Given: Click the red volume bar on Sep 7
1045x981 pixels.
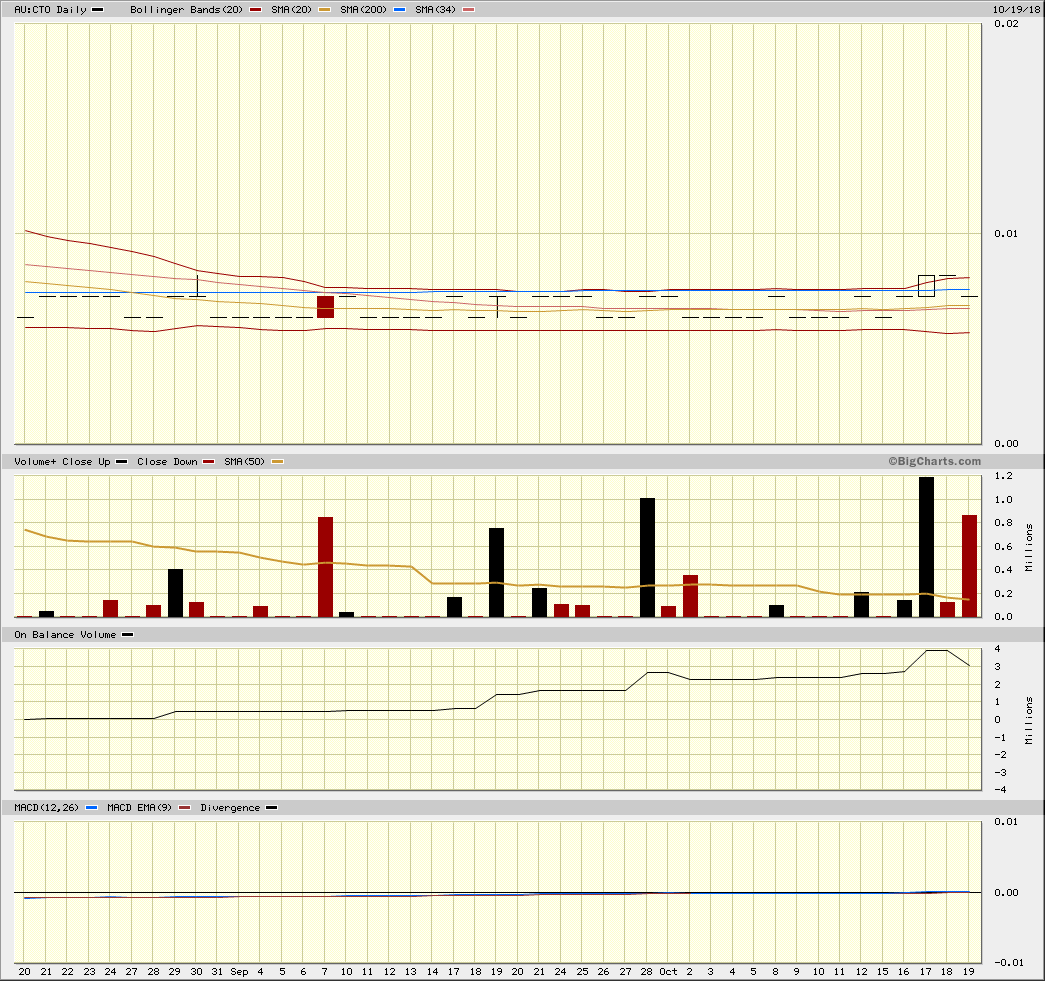Looking at the screenshot, I should (x=325, y=566).
